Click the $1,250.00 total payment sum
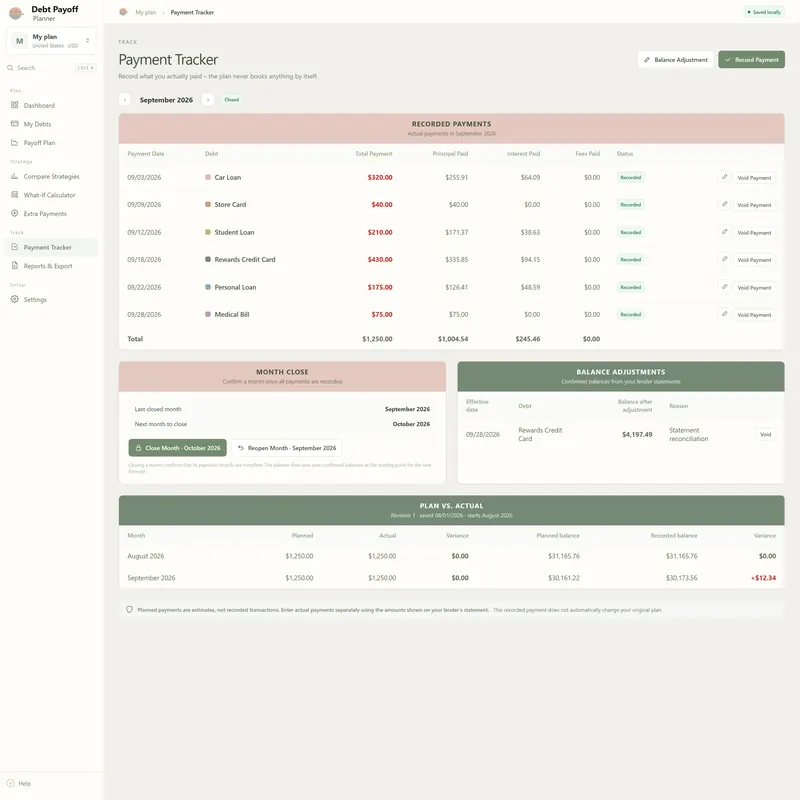Image resolution: width=800 pixels, height=800 pixels. 377,339
